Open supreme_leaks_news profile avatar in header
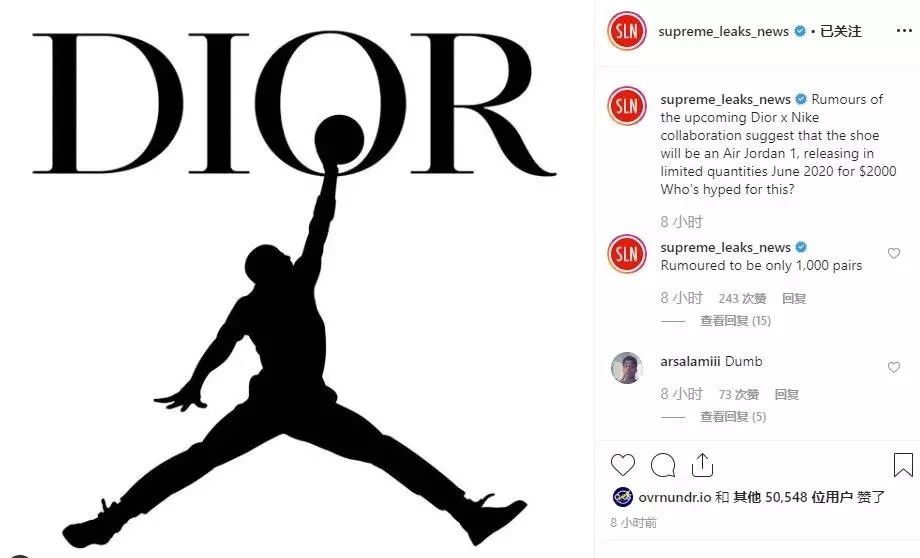 [627, 31]
